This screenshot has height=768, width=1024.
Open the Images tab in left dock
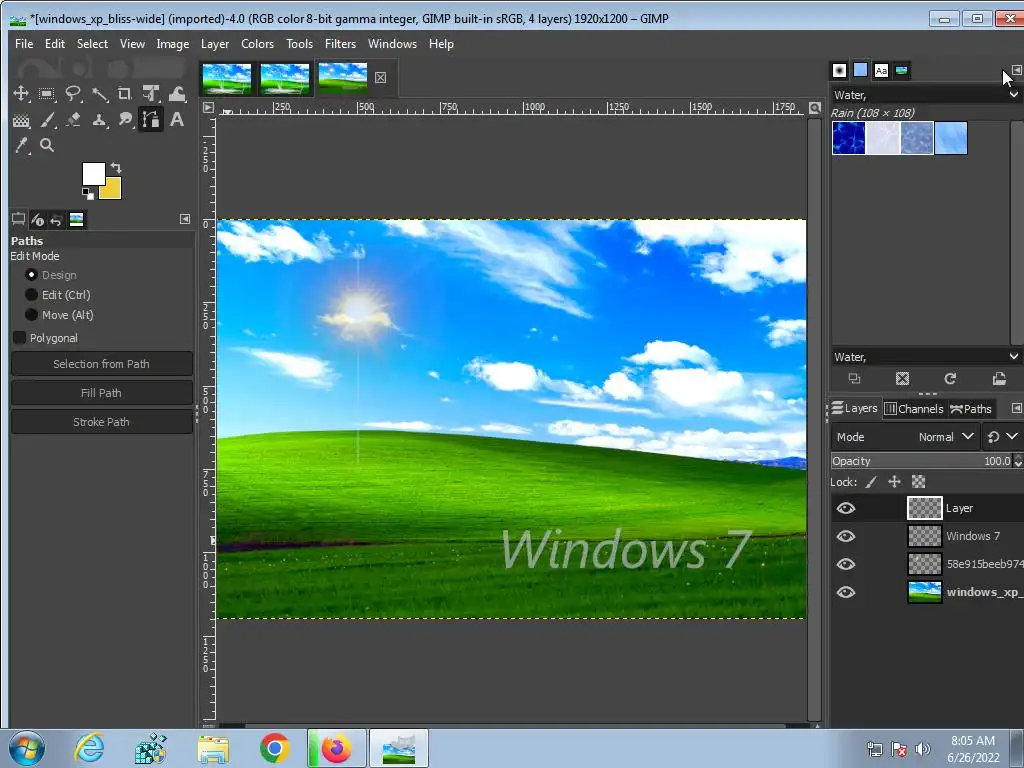pos(76,219)
